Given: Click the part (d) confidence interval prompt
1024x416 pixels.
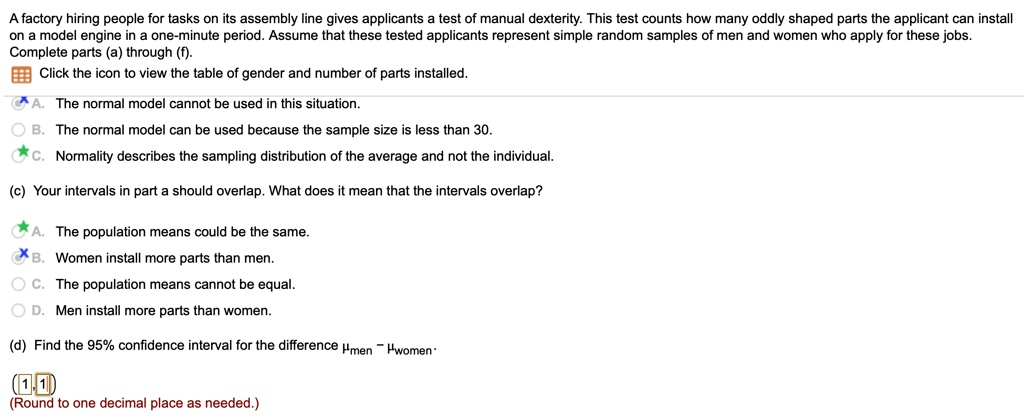Looking at the screenshot, I should (x=222, y=346).
